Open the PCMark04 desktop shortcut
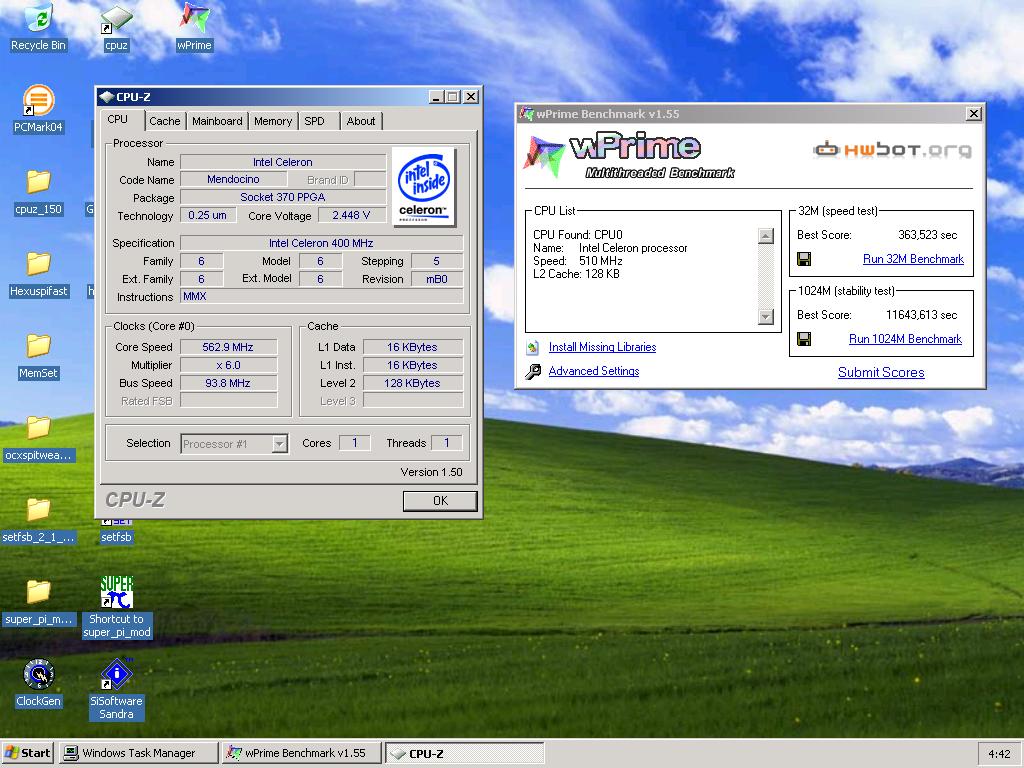The image size is (1024, 768). coord(38,109)
